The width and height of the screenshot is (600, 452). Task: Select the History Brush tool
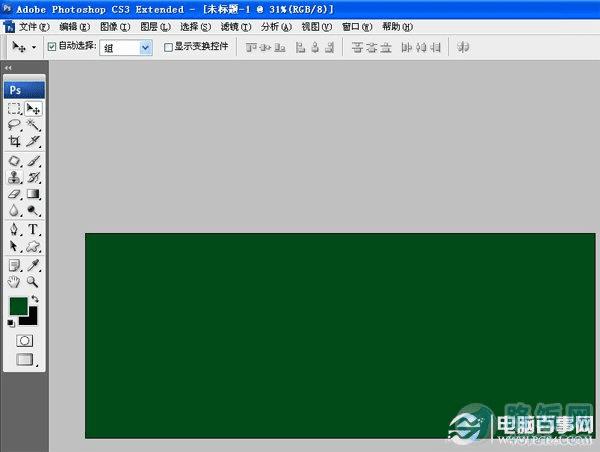pyautogui.click(x=34, y=177)
